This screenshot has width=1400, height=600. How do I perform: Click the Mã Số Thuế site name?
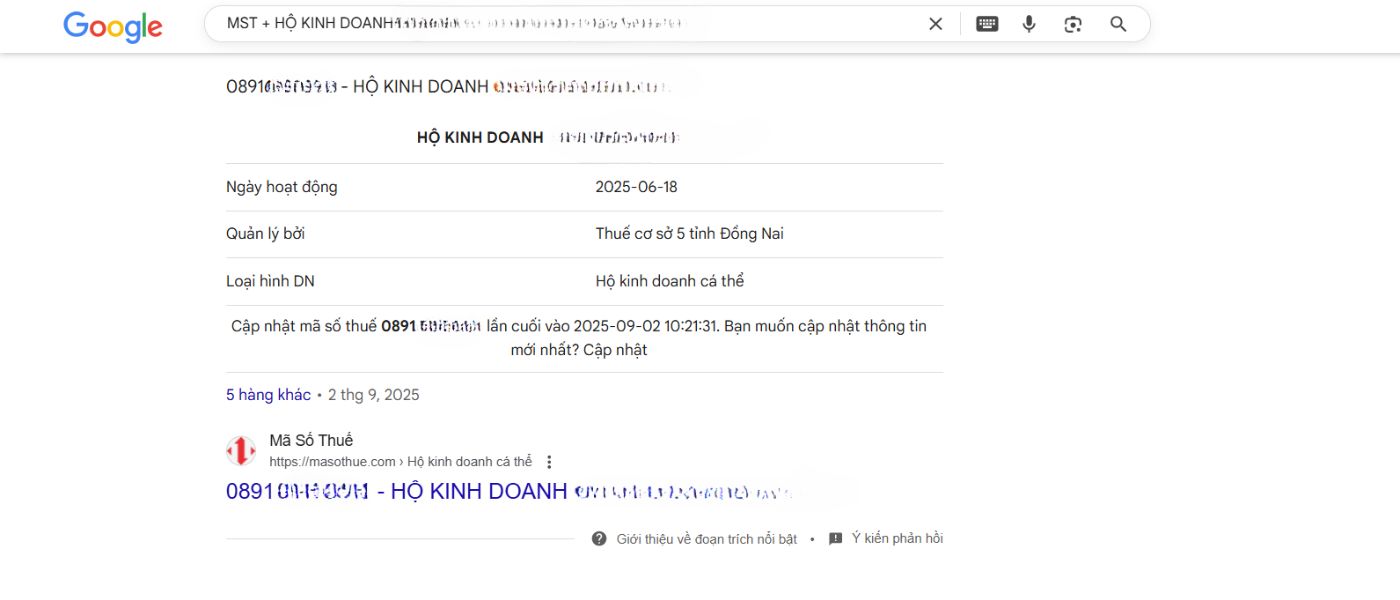[x=311, y=440]
